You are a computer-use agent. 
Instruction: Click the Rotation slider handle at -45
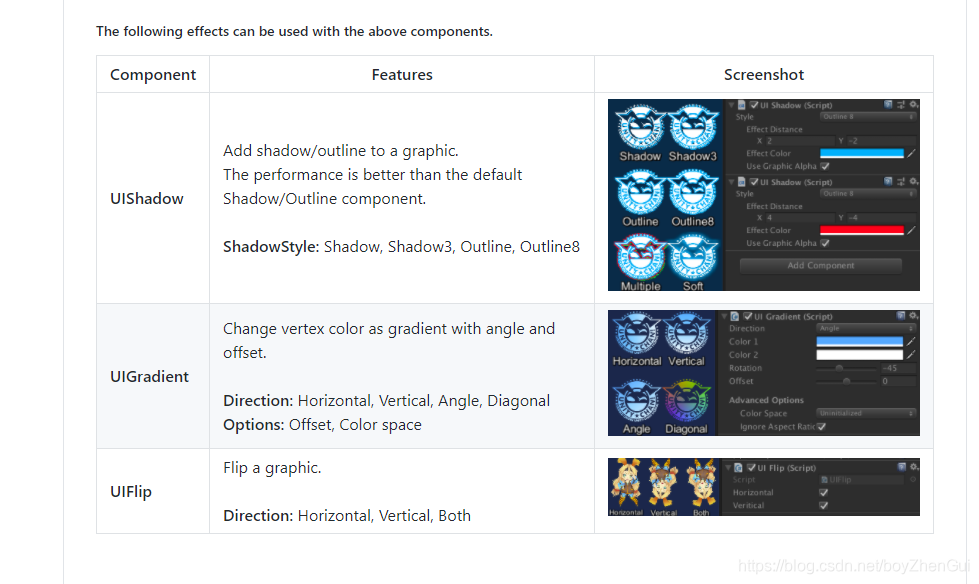839,368
